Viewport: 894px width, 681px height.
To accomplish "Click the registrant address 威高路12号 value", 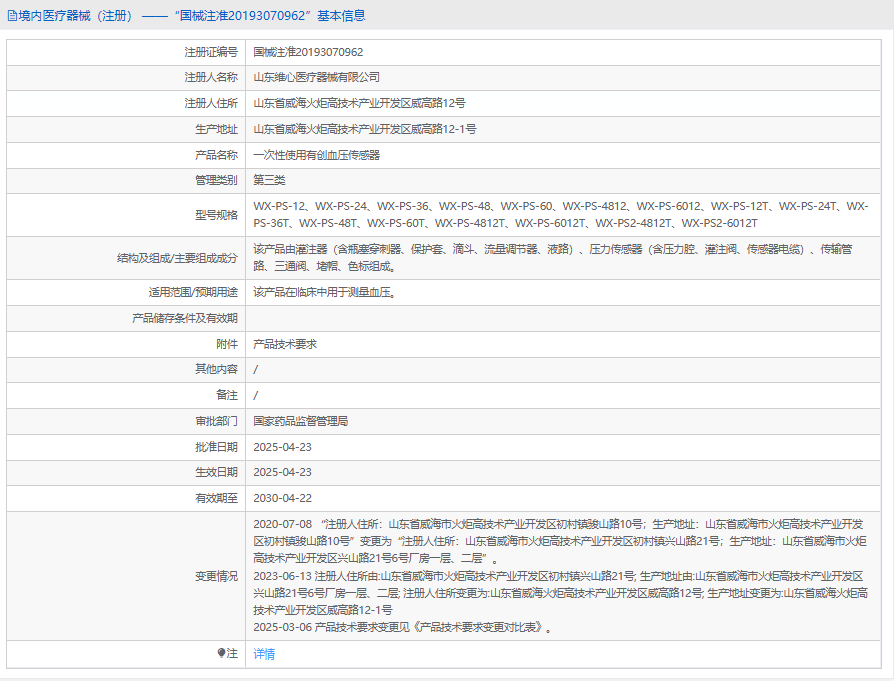I will tap(359, 103).
